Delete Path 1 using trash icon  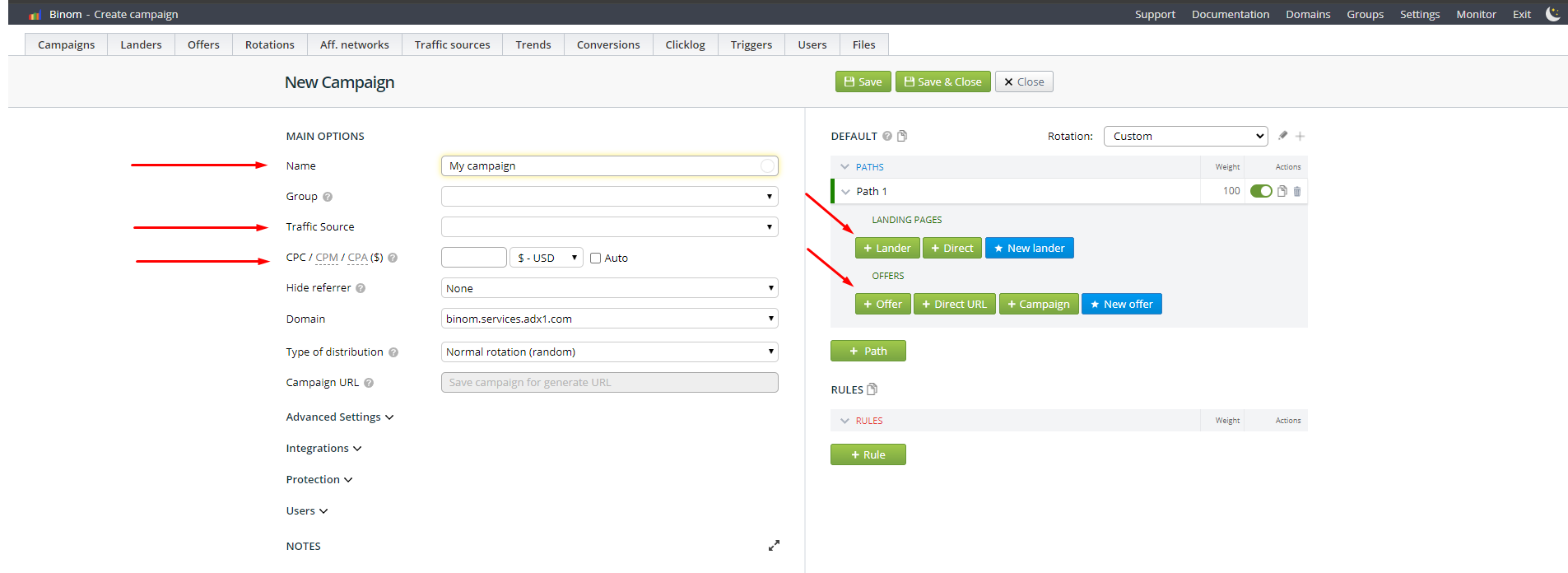coord(1297,191)
